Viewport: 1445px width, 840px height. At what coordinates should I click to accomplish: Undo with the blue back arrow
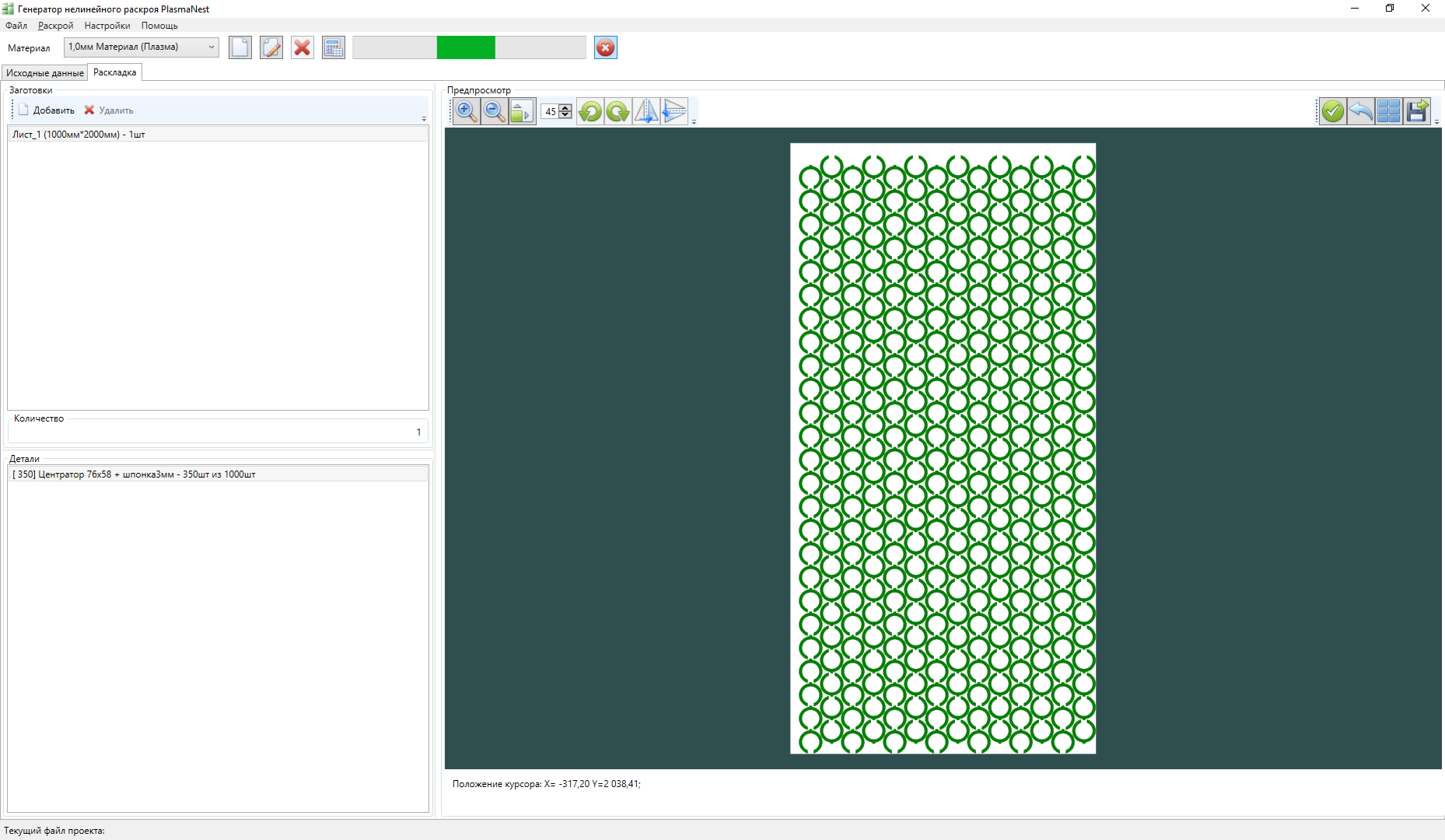click(x=1360, y=111)
